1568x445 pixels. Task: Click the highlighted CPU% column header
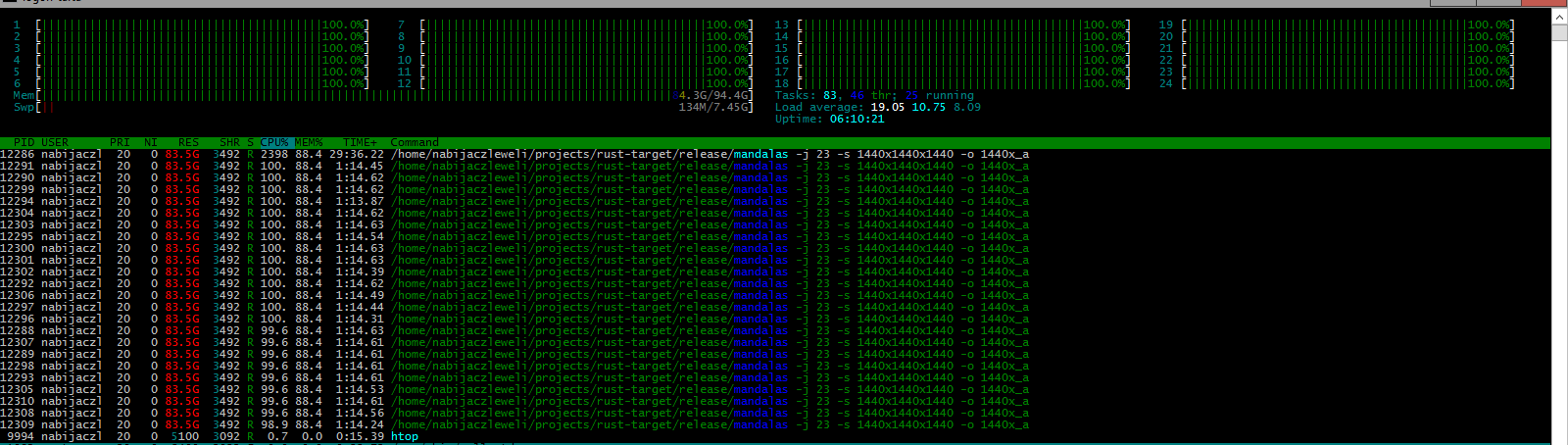click(x=274, y=143)
